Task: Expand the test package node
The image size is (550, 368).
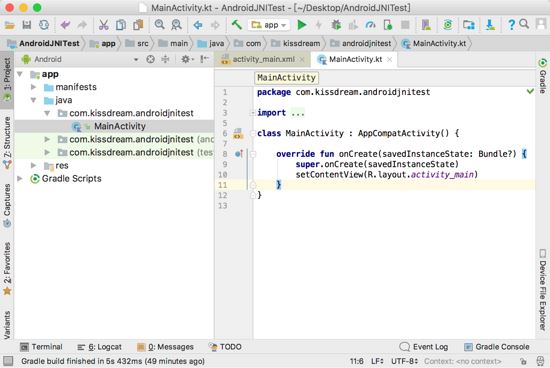Action: [x=47, y=152]
